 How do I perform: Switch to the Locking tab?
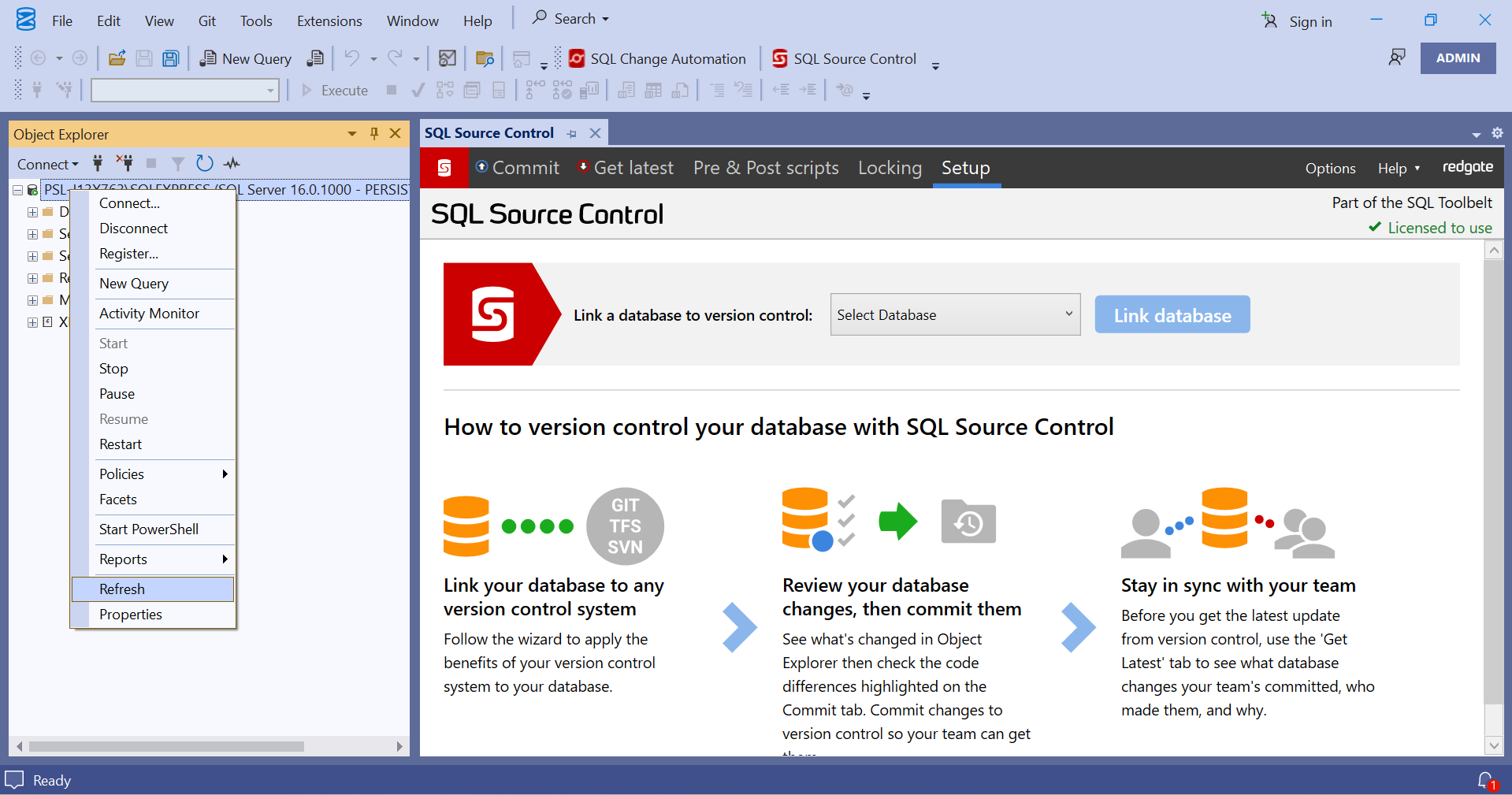[890, 168]
